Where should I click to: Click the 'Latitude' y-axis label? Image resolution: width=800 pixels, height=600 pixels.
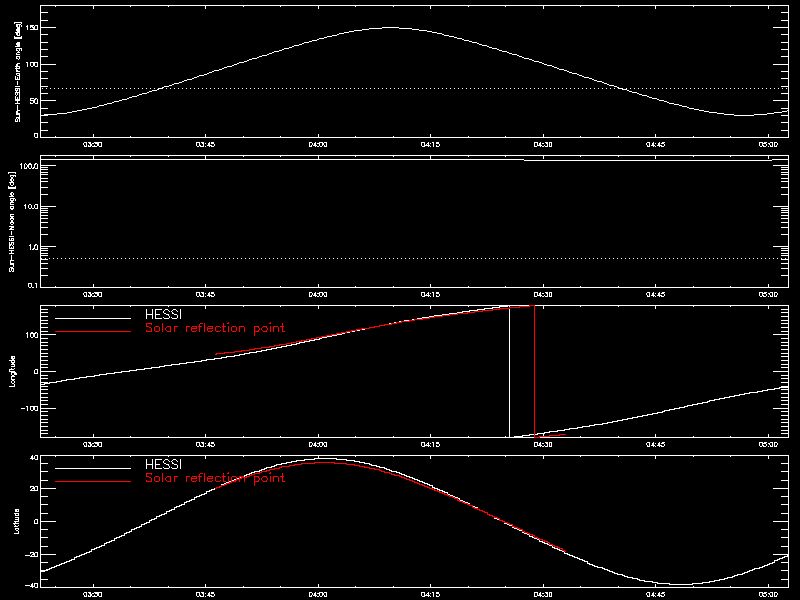[x=16, y=521]
